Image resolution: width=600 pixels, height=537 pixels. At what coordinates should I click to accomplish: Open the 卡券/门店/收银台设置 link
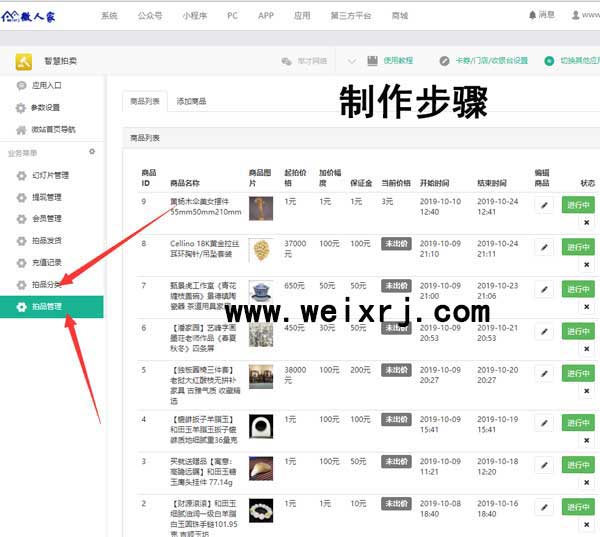[x=491, y=61]
